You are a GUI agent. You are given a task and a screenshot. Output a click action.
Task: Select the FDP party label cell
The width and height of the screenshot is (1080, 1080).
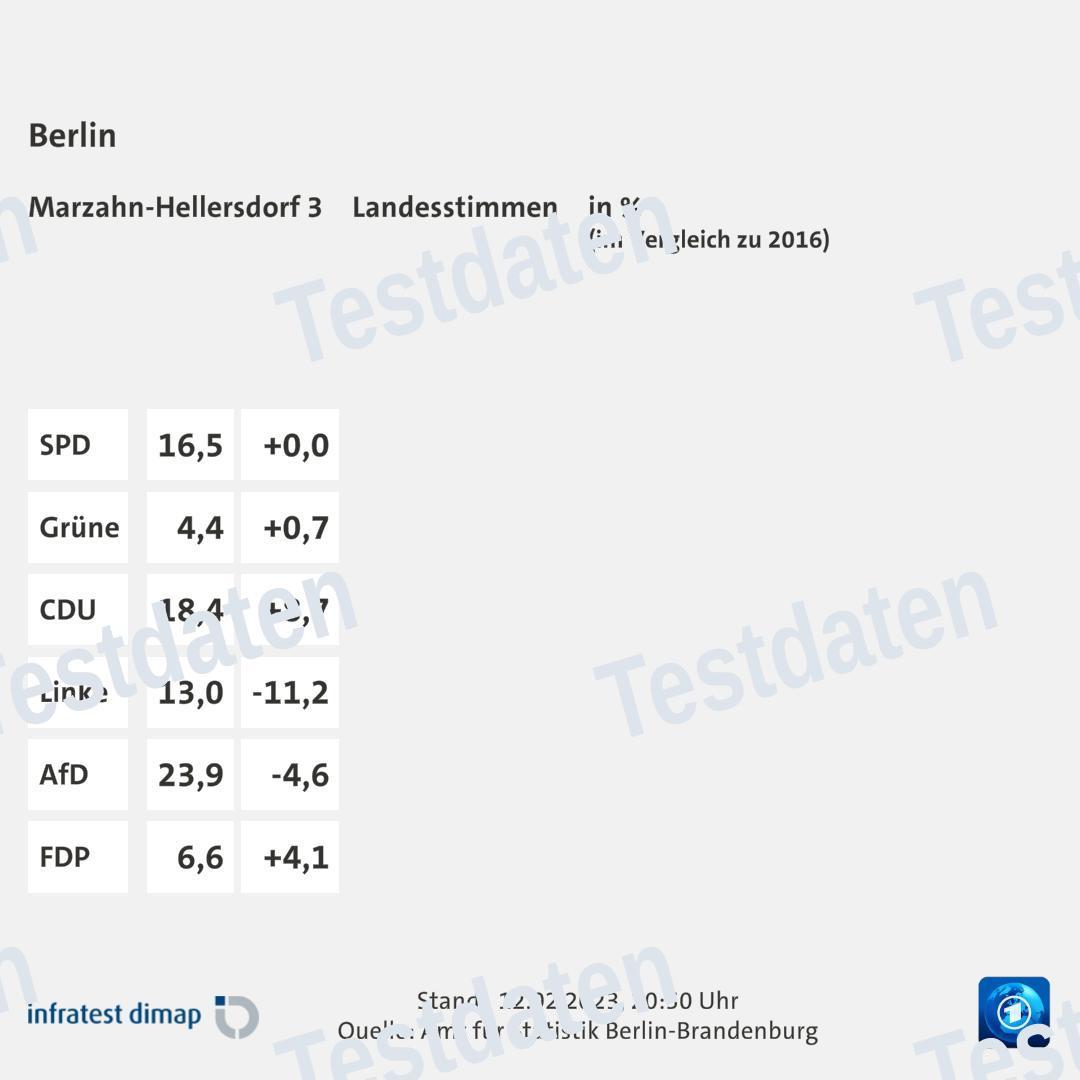(x=78, y=857)
